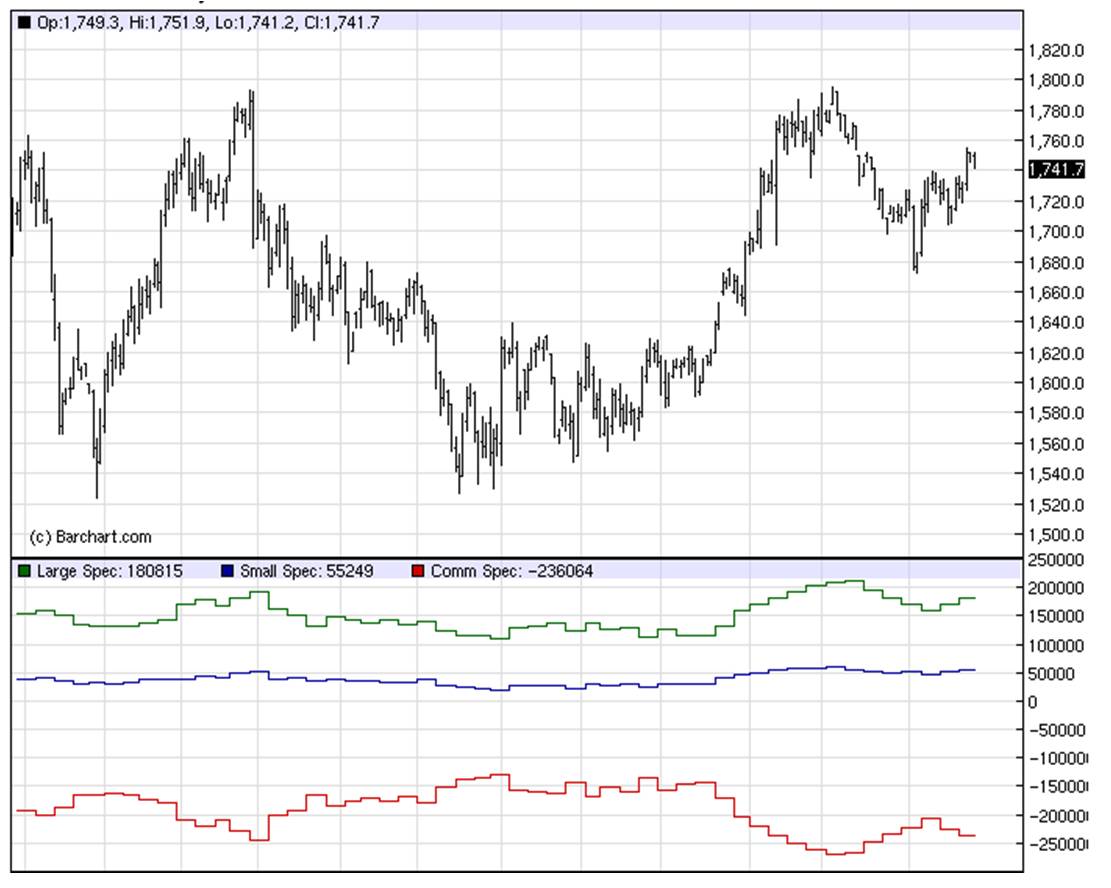Click the 1,820.0 price axis label
1111x888 pixels.
[x=1058, y=51]
